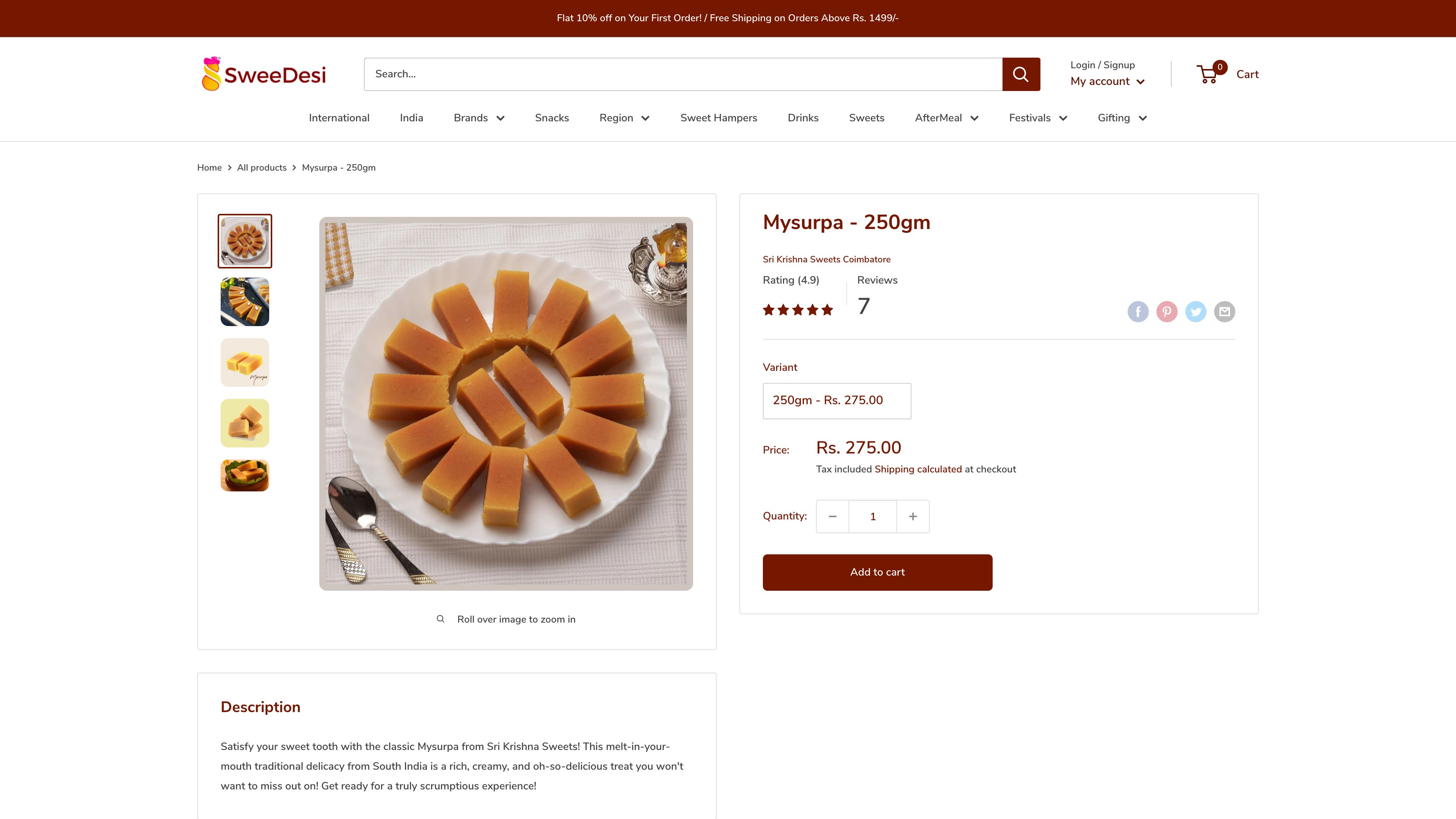1456x819 pixels.
Task: Open the 250gm variant selector
Action: coord(836,400)
